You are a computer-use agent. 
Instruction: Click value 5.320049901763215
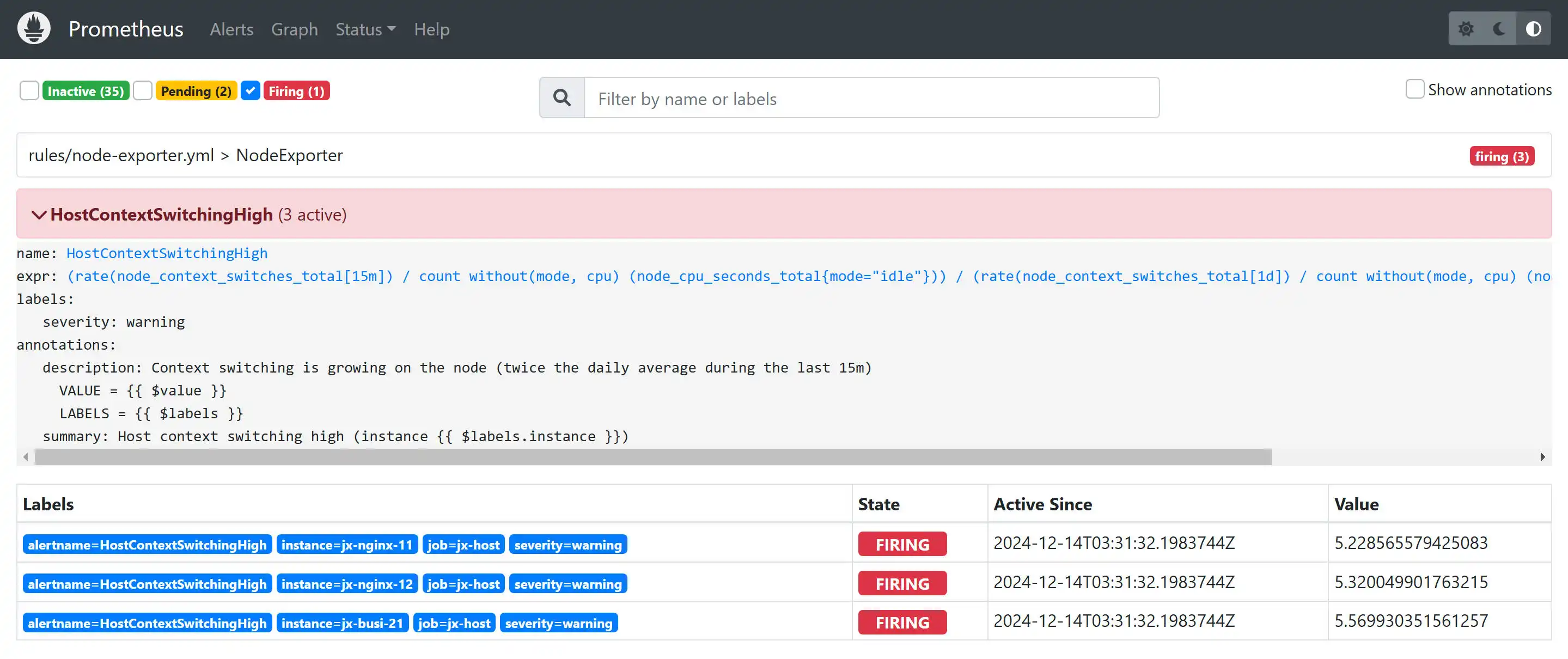coord(1411,582)
